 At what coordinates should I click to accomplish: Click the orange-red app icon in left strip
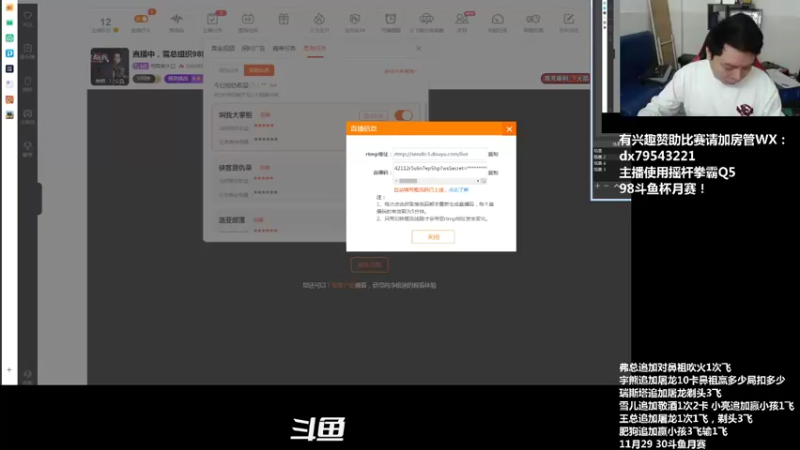[10, 99]
